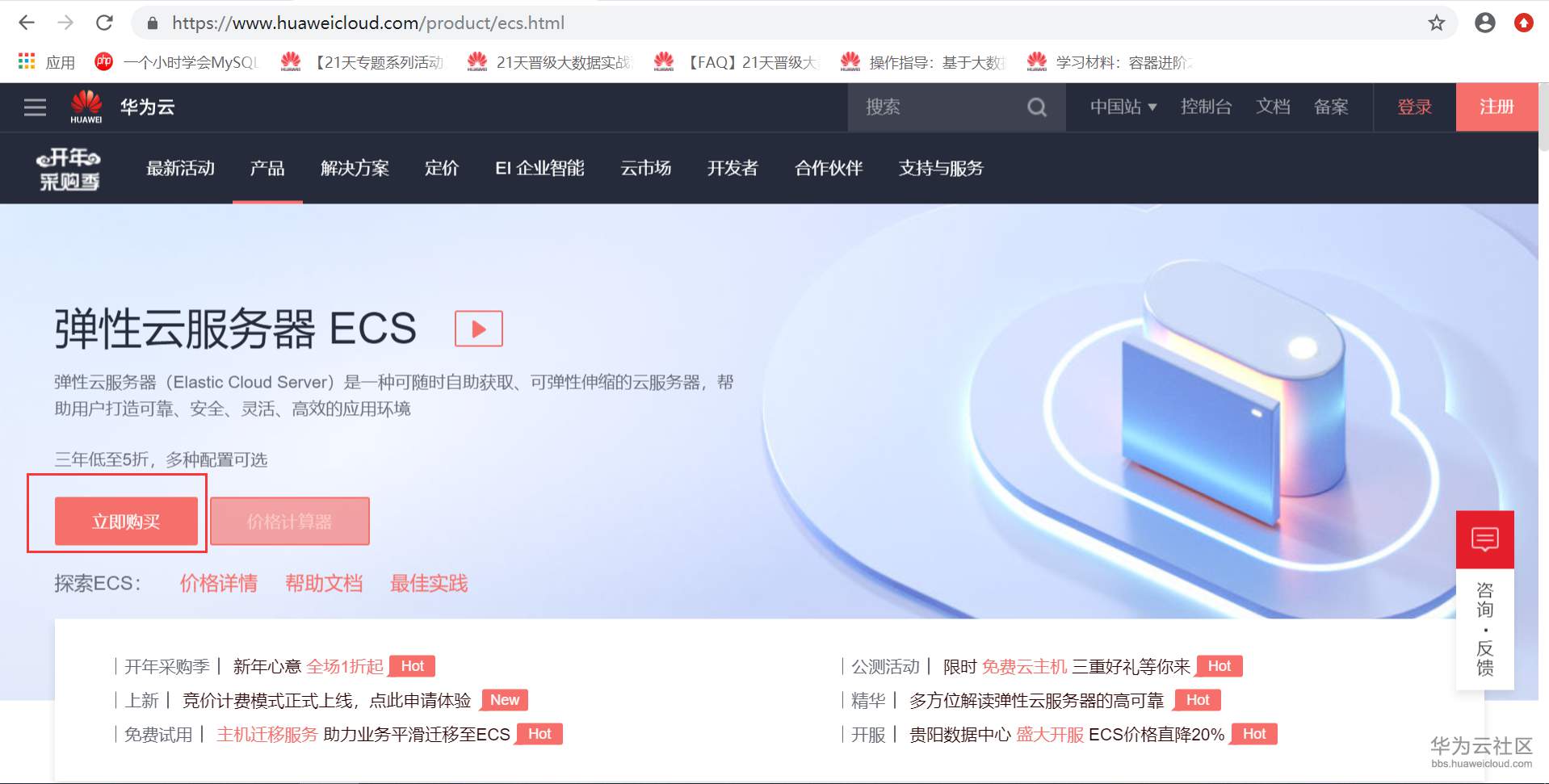
Task: Open the 备案 filing link
Action: click(x=1331, y=107)
